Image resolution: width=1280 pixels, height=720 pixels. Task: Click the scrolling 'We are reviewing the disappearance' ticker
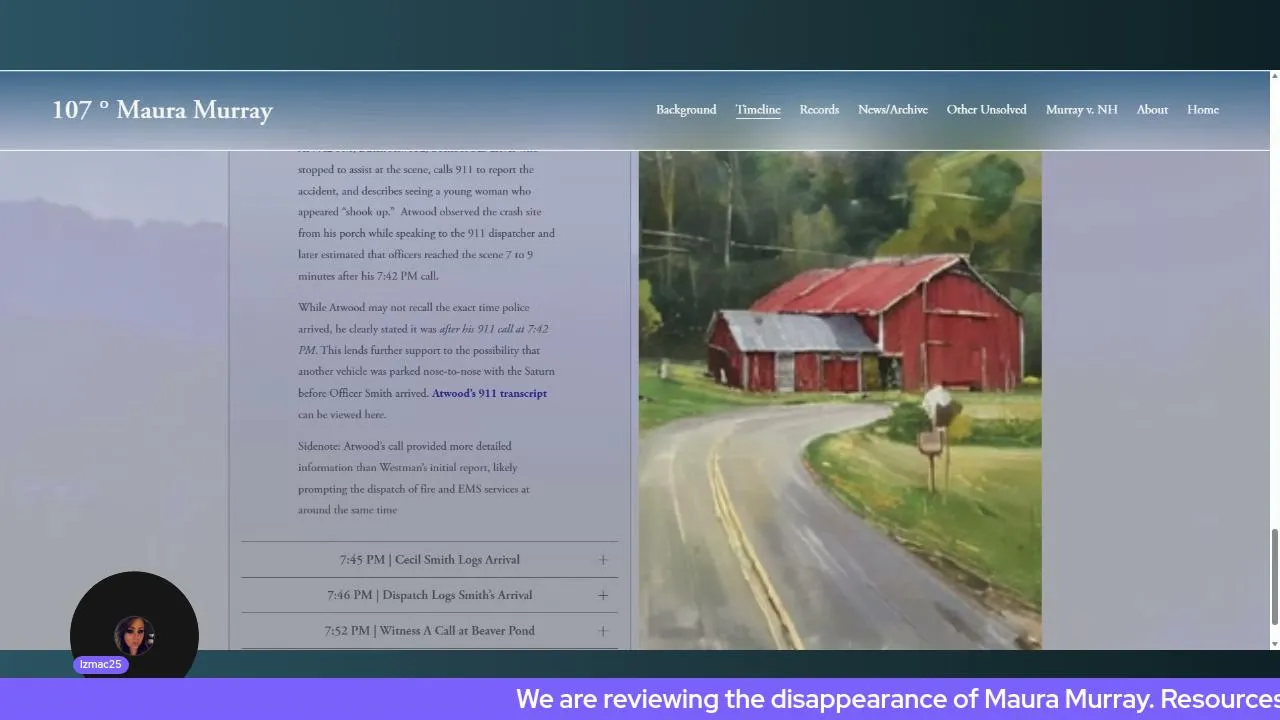(898, 699)
